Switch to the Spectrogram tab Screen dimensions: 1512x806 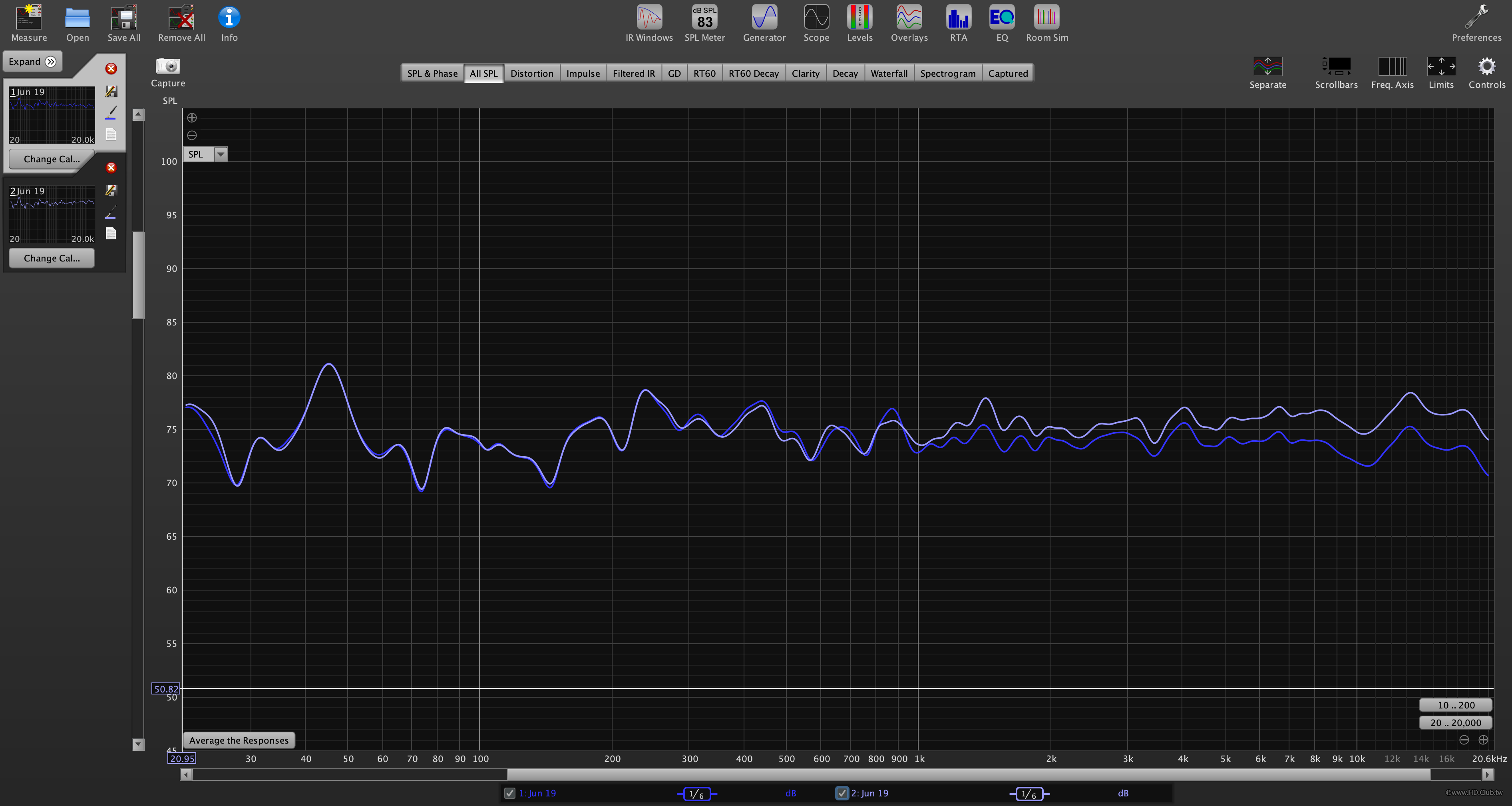(x=947, y=74)
